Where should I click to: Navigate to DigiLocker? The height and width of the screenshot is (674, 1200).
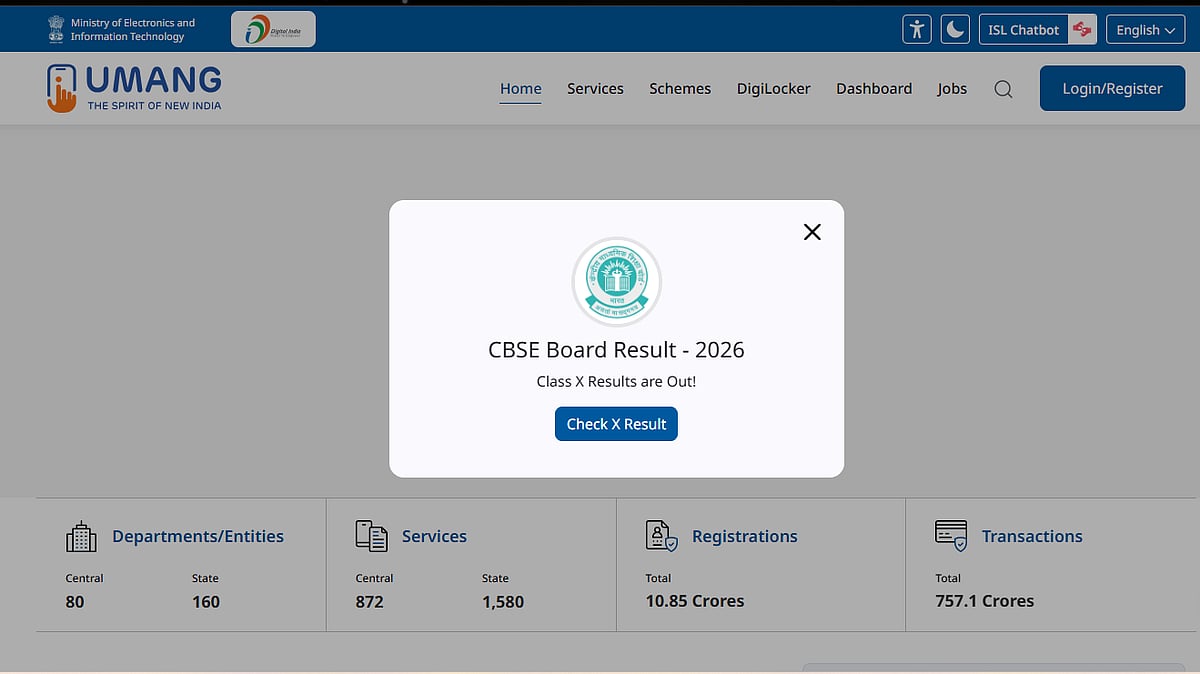tap(773, 89)
